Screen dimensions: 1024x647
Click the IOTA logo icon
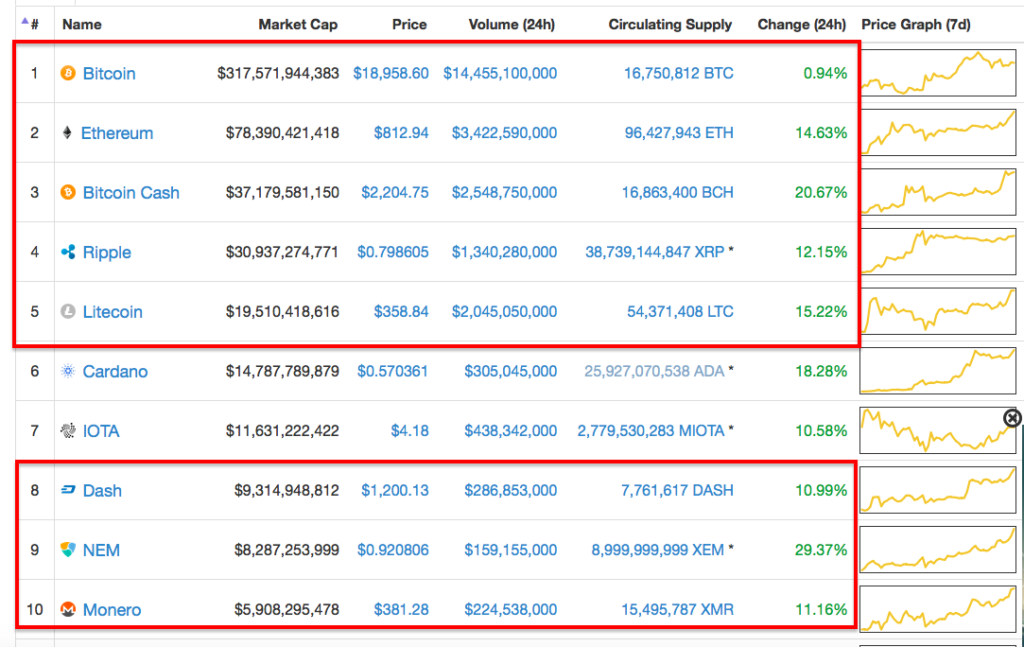68,430
